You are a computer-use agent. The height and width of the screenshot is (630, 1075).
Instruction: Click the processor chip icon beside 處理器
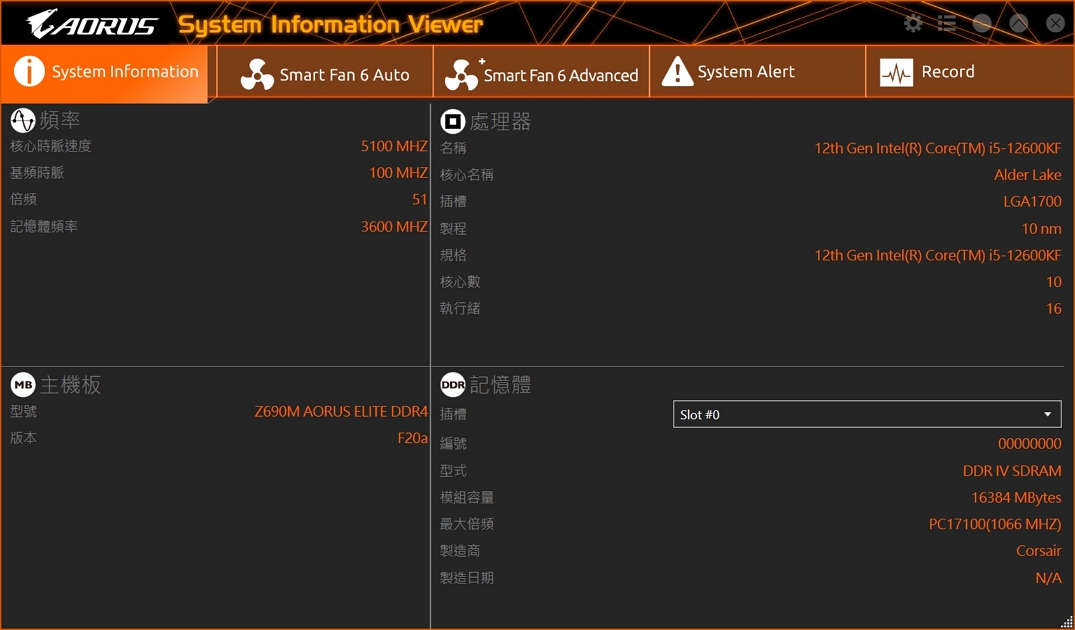click(x=452, y=122)
